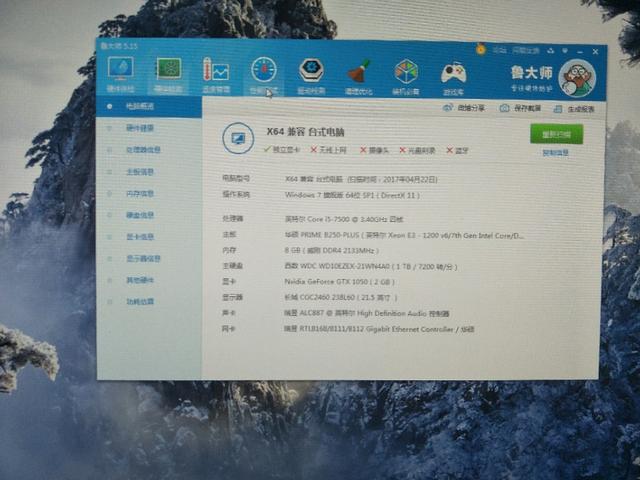Click the Core i5-7500 processor value
The width and height of the screenshot is (640, 480).
click(344, 219)
